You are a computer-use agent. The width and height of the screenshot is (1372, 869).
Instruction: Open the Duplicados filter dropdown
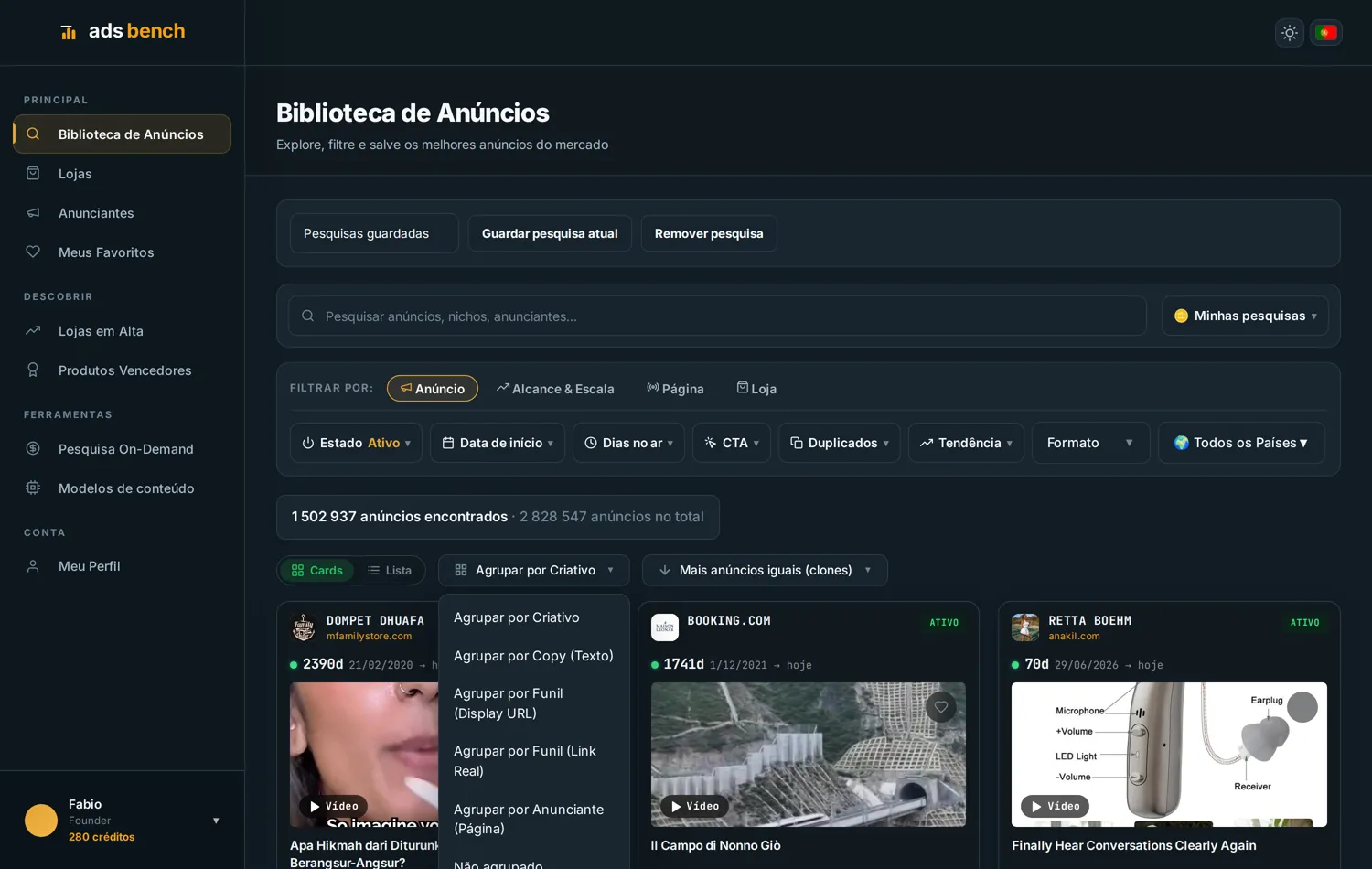(840, 443)
